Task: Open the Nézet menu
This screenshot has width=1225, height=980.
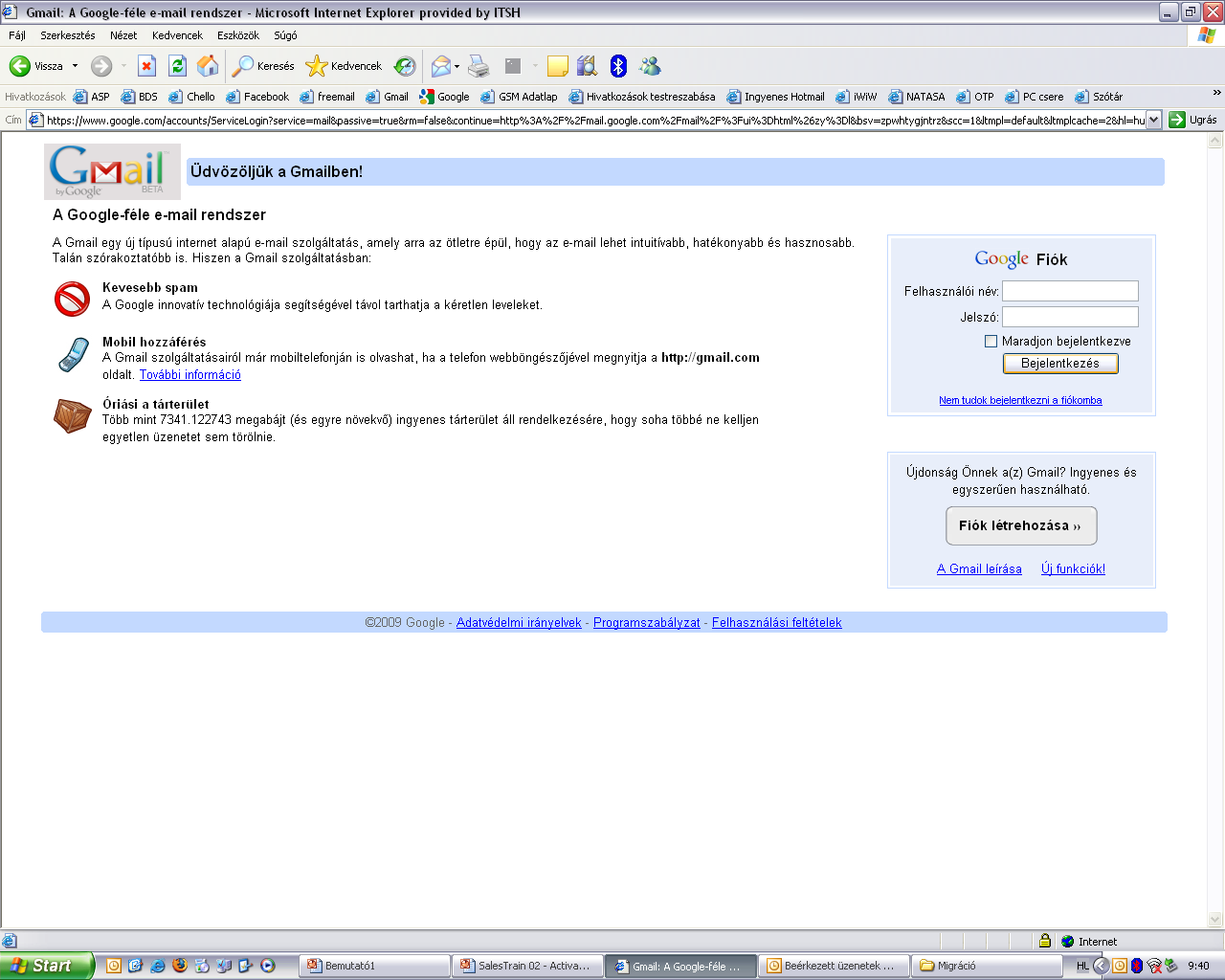Action: coord(123,35)
